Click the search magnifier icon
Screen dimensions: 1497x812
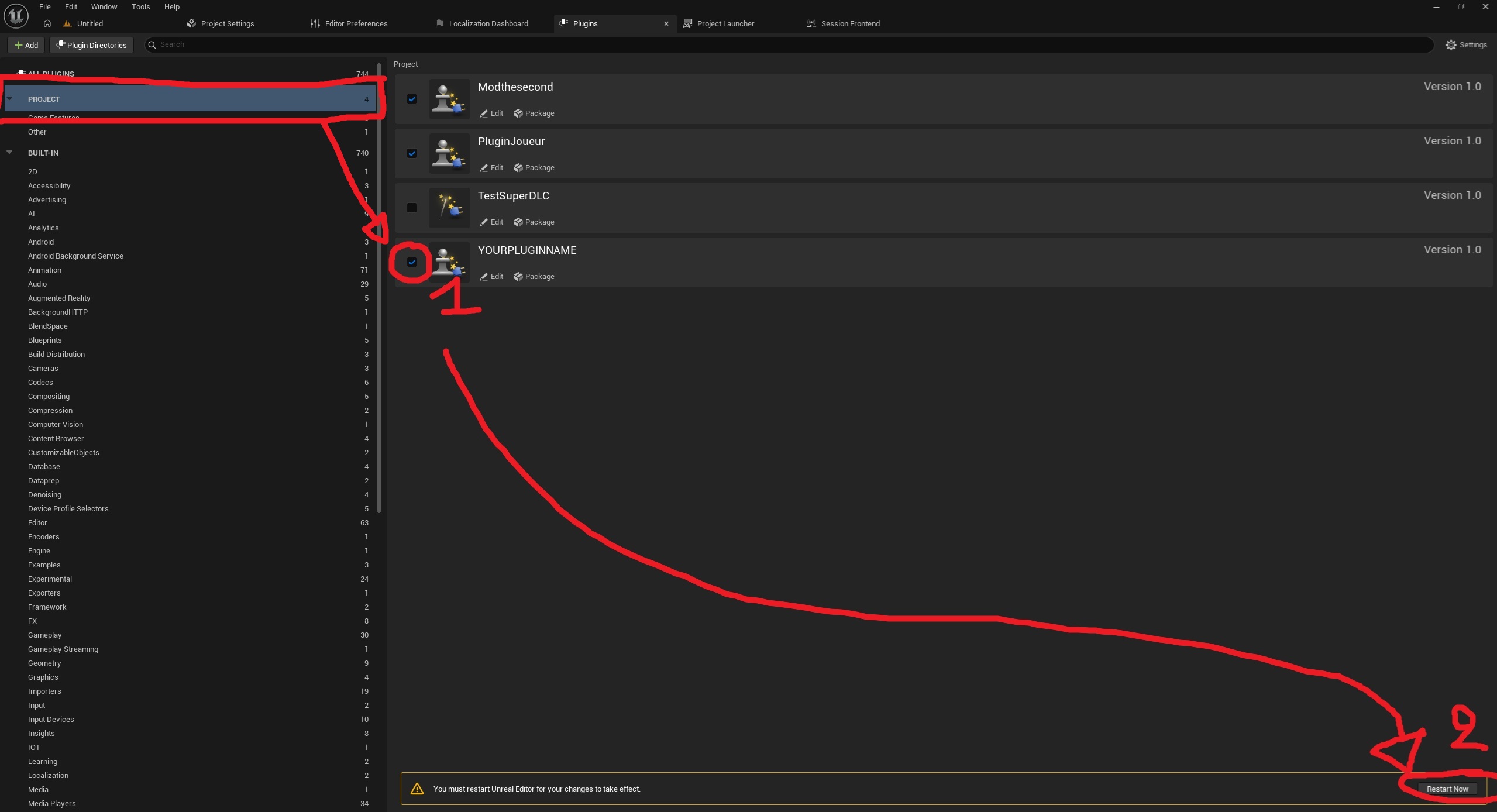(152, 44)
